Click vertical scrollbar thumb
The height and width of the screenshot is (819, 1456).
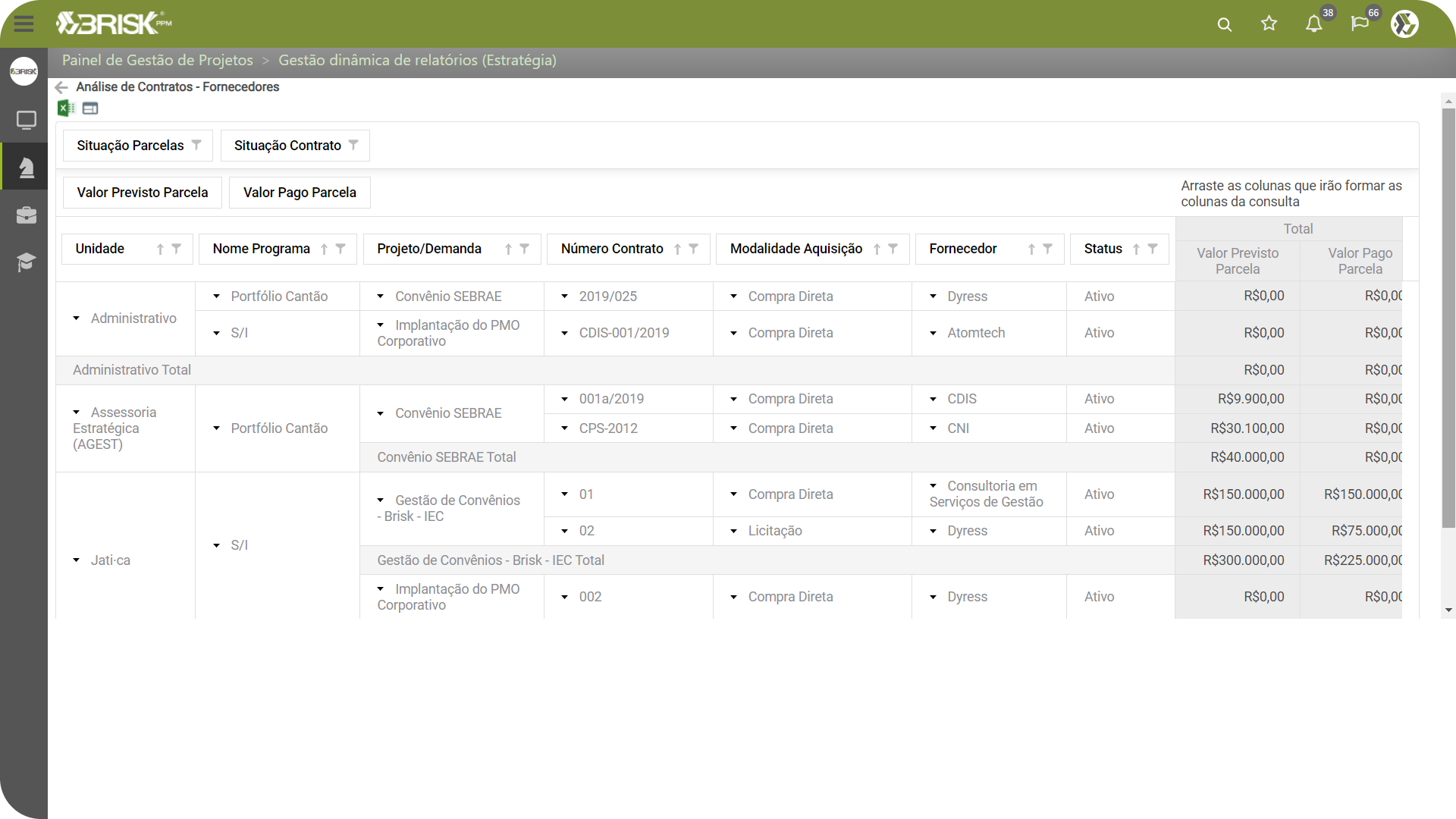tap(1448, 317)
